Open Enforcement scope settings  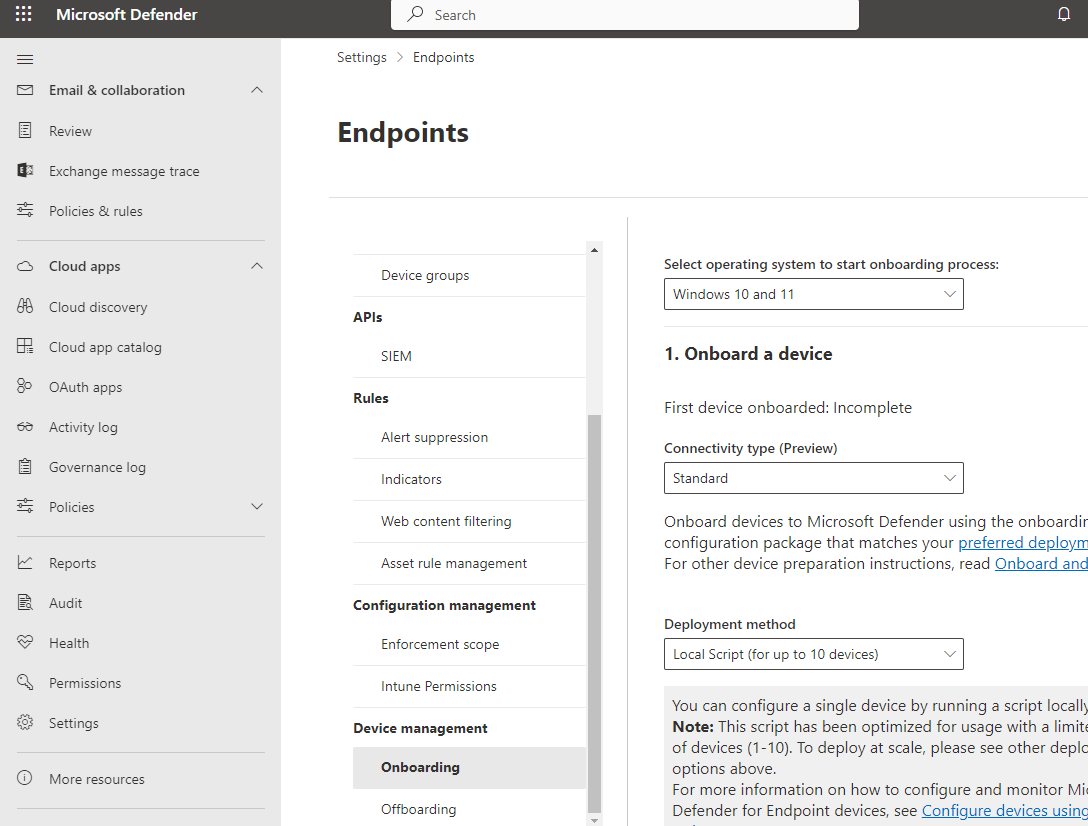pos(469,645)
